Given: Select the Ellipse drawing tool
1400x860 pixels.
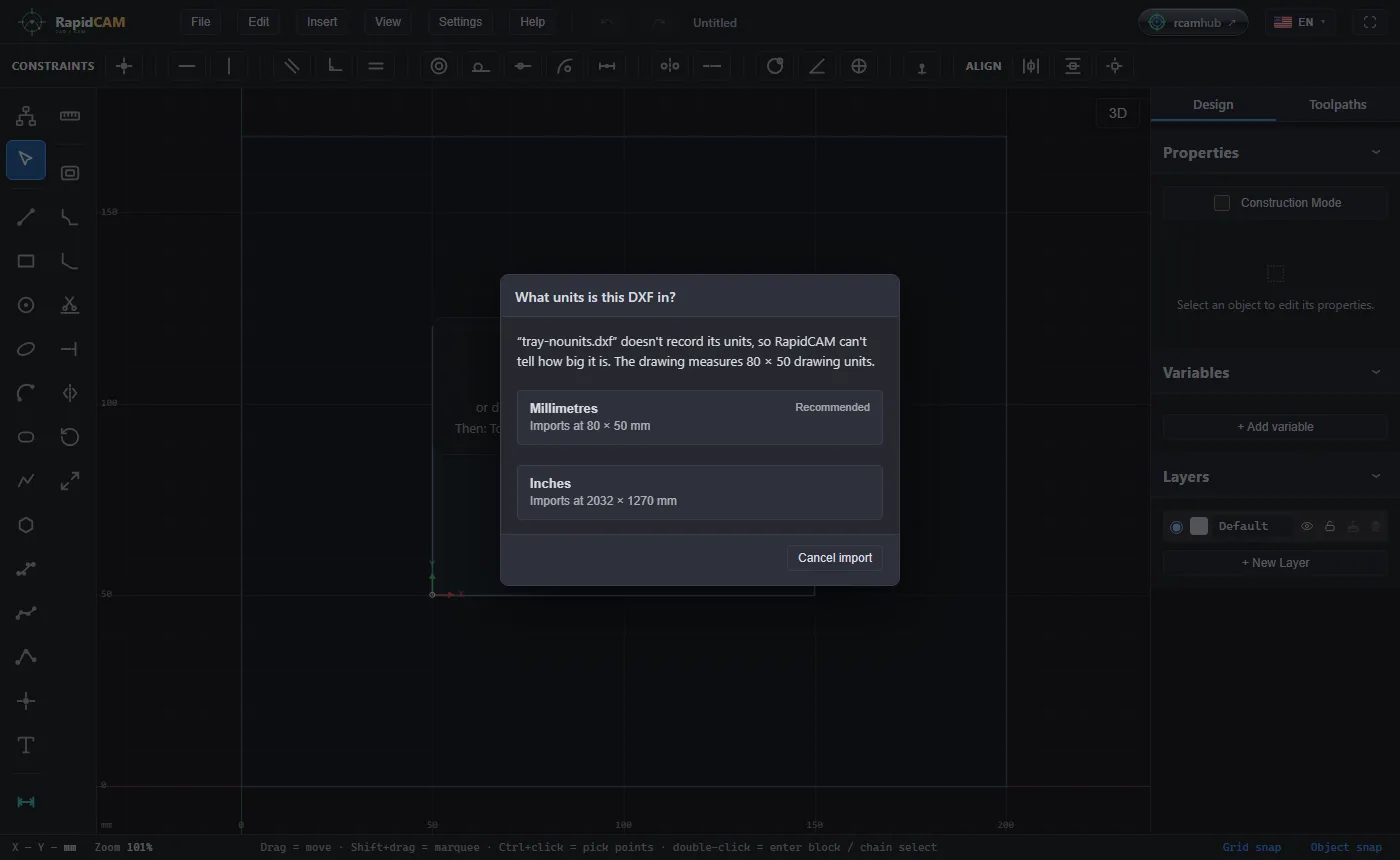Looking at the screenshot, I should click(x=26, y=349).
